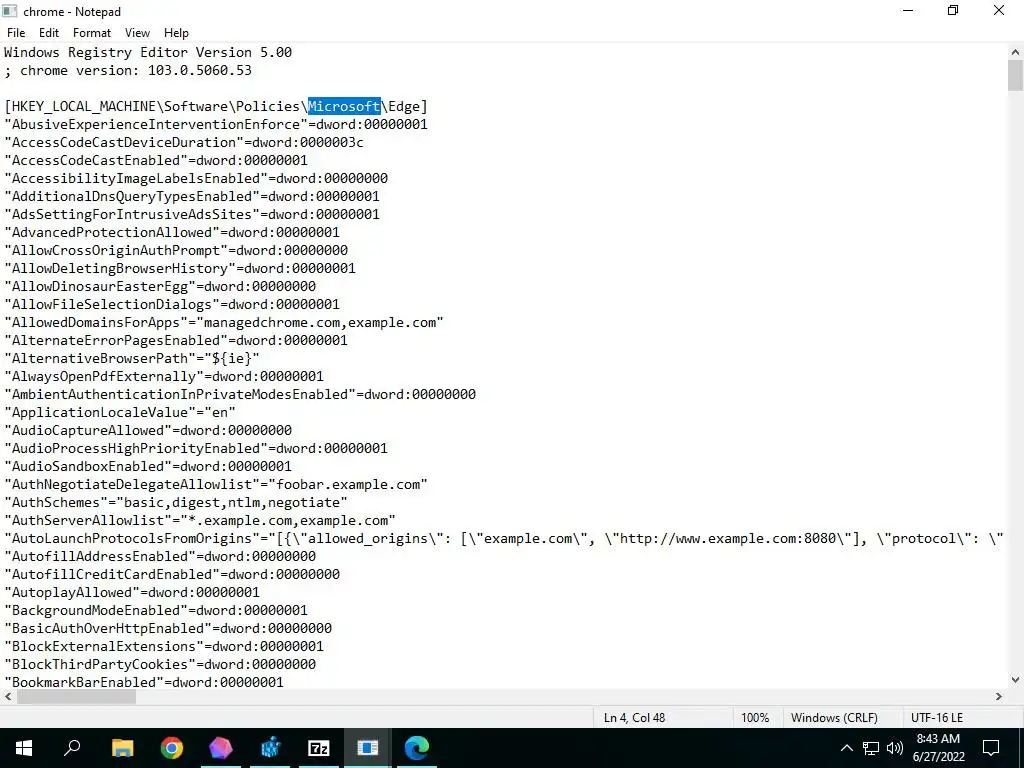Click the Windows (CRLF) status entry

point(834,718)
